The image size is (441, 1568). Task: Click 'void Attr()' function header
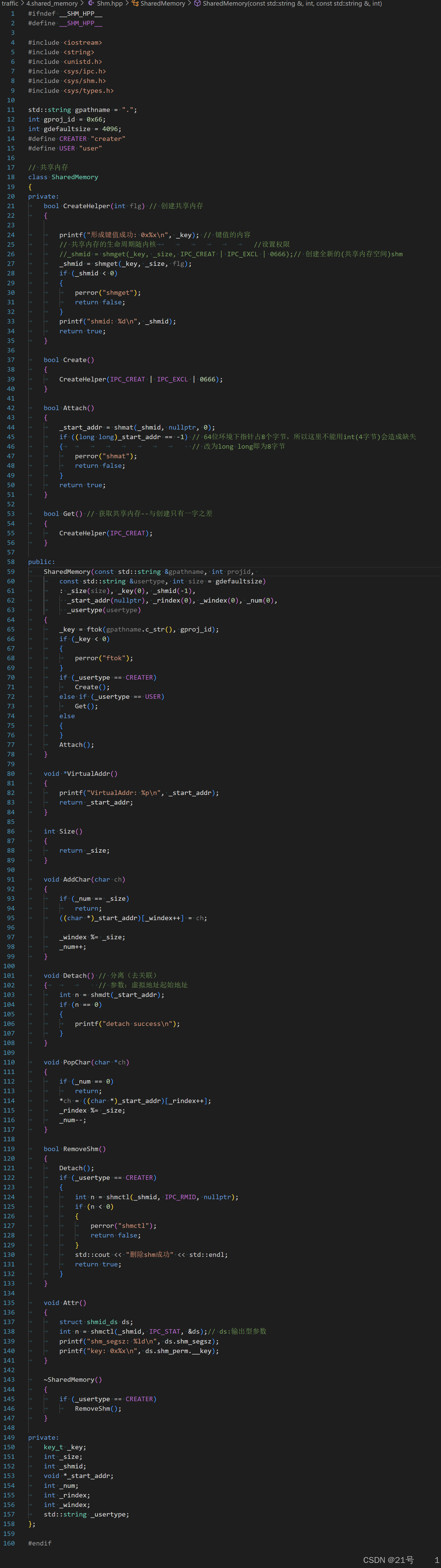pos(65,1303)
